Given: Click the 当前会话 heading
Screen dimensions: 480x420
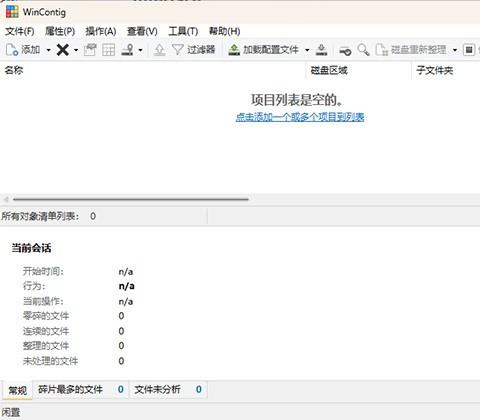Looking at the screenshot, I should pos(31,248).
